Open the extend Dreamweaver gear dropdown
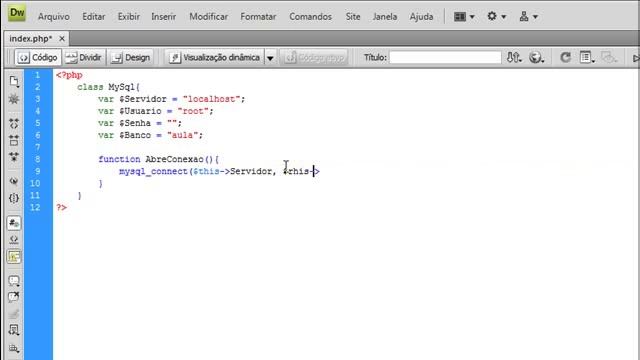Viewport: 640px width, 360px height. [x=496, y=17]
